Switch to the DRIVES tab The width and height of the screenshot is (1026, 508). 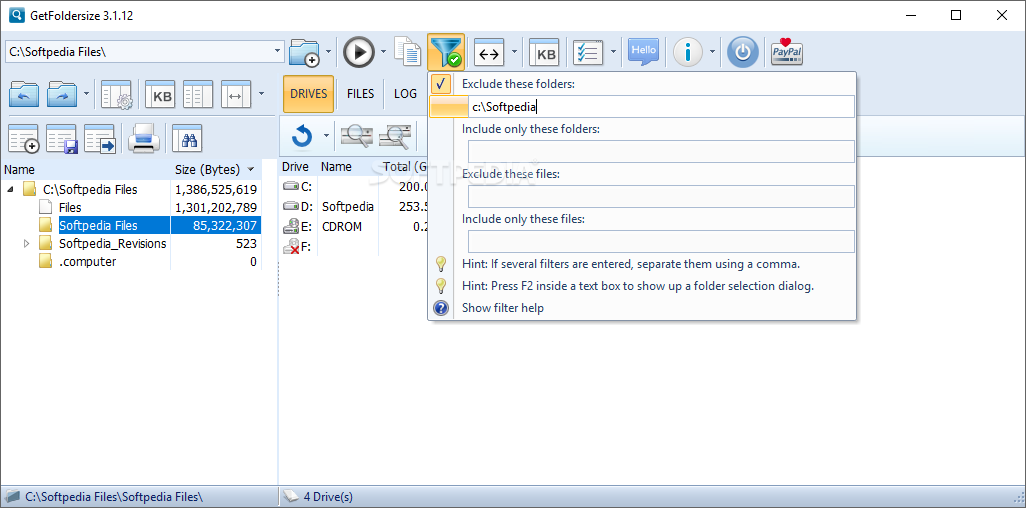308,94
